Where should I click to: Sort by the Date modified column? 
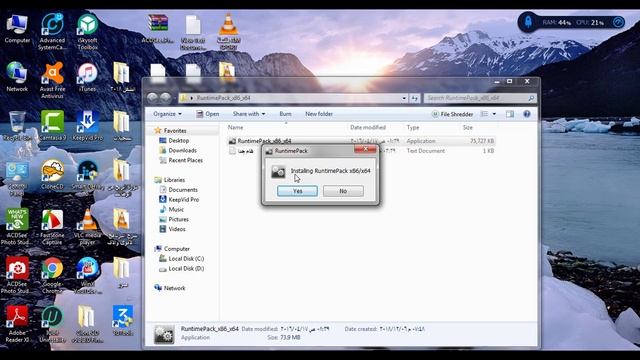[368, 127]
